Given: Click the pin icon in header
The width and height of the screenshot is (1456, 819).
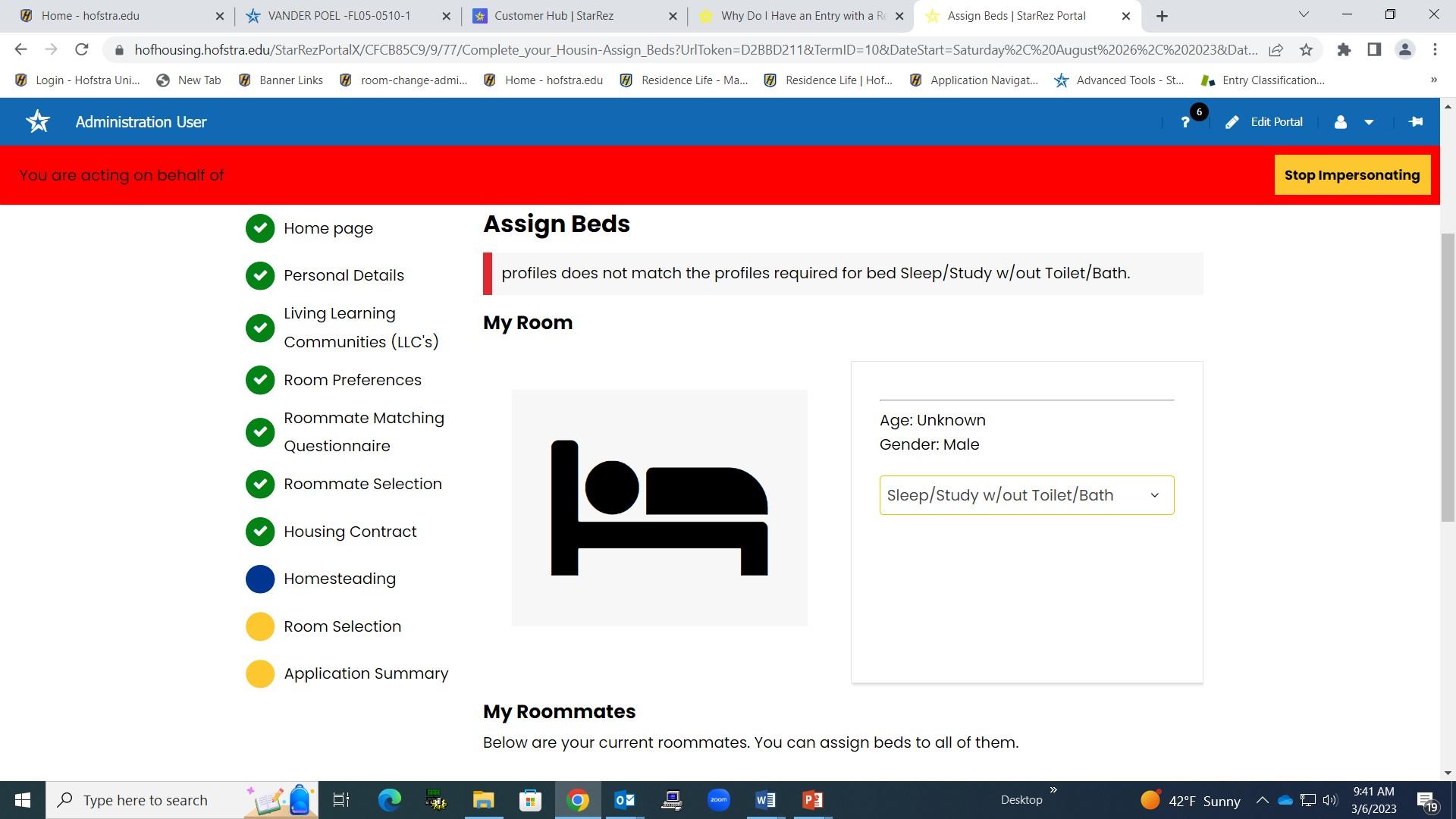Looking at the screenshot, I should [1415, 121].
